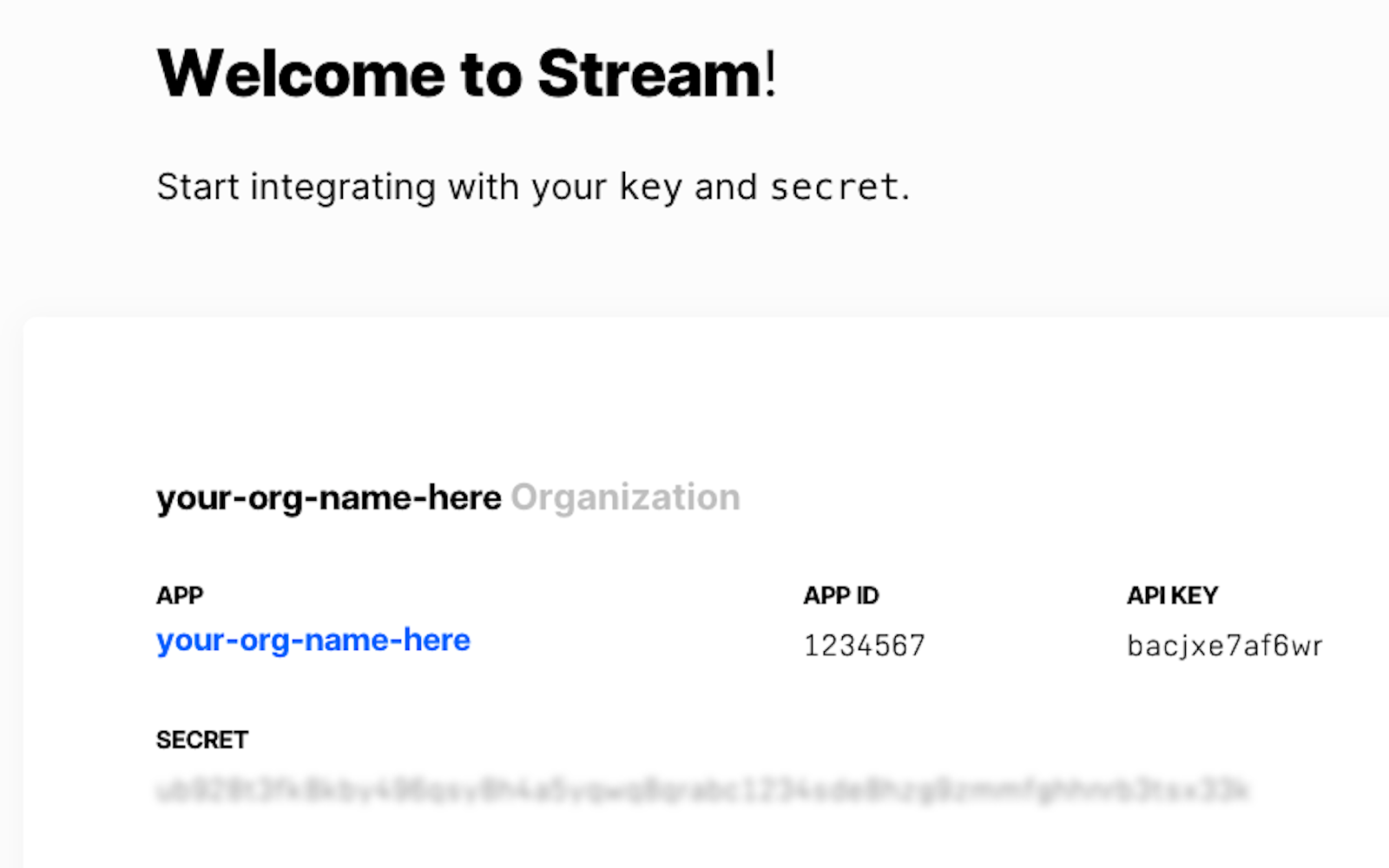Click the APP ID column header
Image resolution: width=1389 pixels, height=868 pixels.
coord(840,595)
